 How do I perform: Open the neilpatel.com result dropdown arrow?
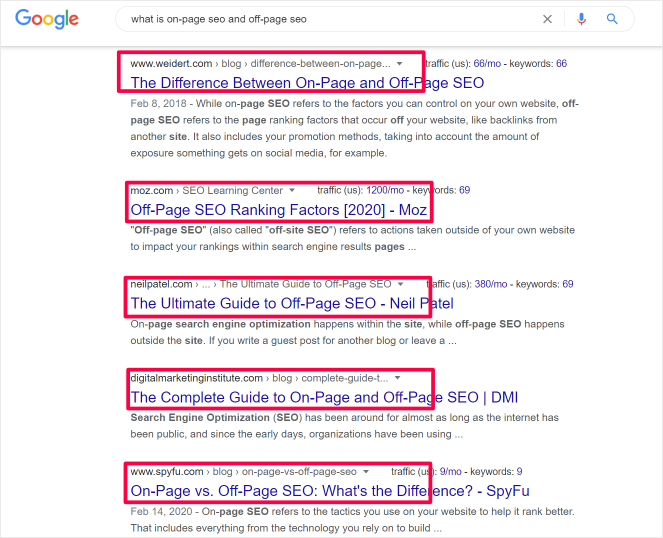pyautogui.click(x=400, y=284)
